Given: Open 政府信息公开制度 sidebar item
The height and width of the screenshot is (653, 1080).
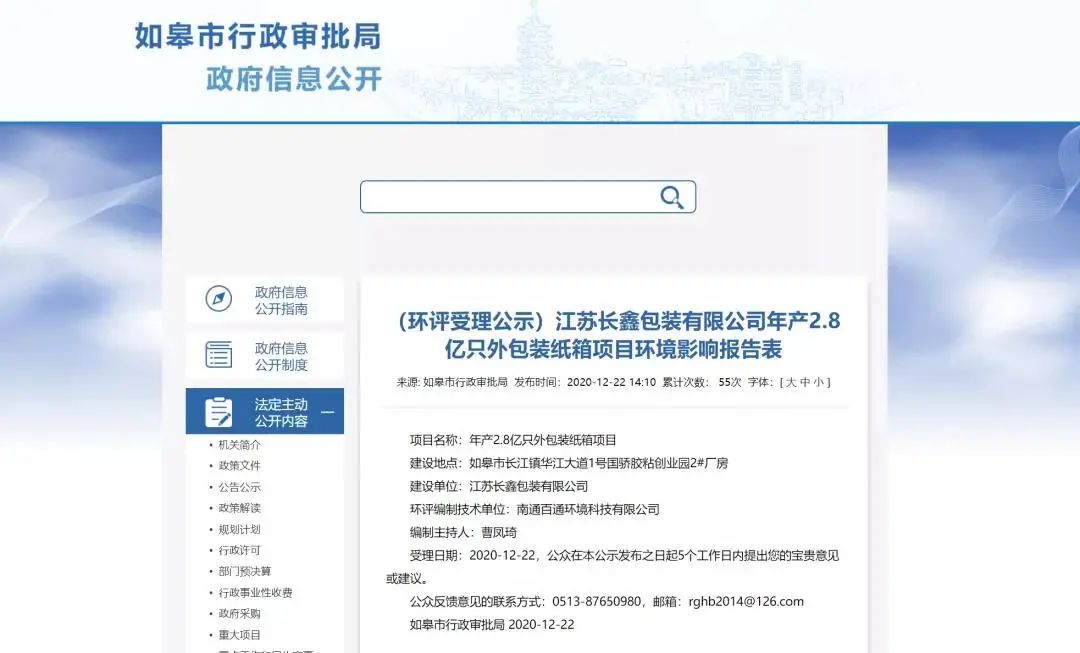Looking at the screenshot, I should 264,356.
